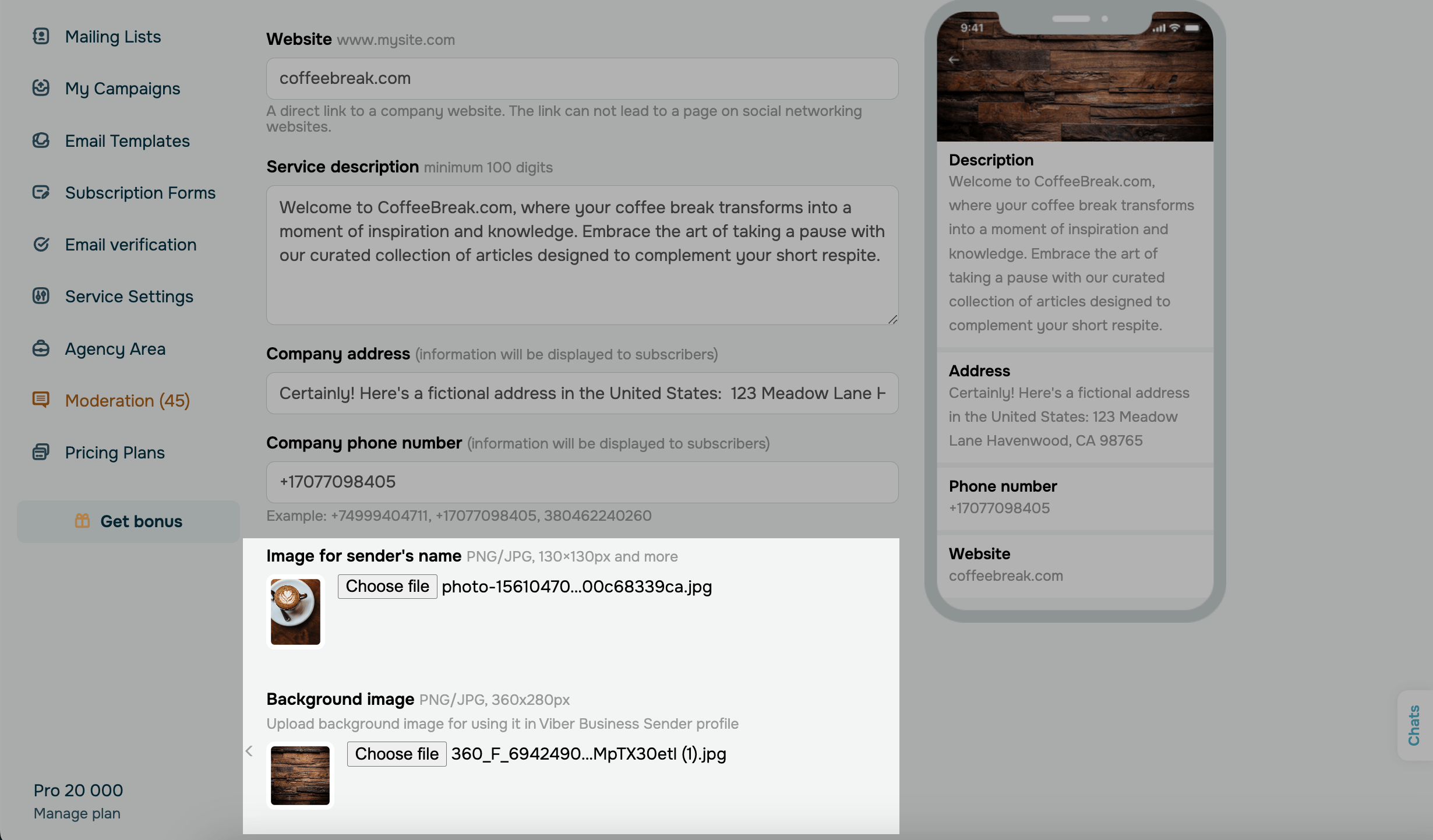The height and width of the screenshot is (840, 1433).
Task: Click the Service Settings sidebar icon
Action: coord(41,296)
